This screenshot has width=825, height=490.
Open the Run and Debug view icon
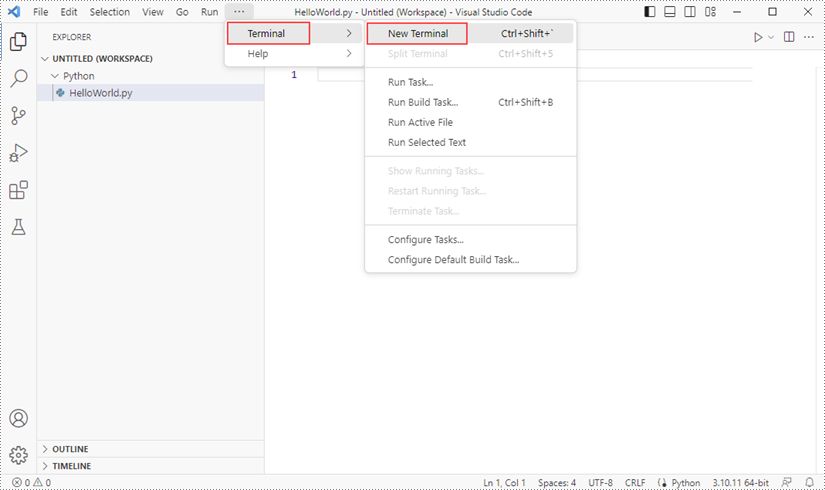pos(18,153)
